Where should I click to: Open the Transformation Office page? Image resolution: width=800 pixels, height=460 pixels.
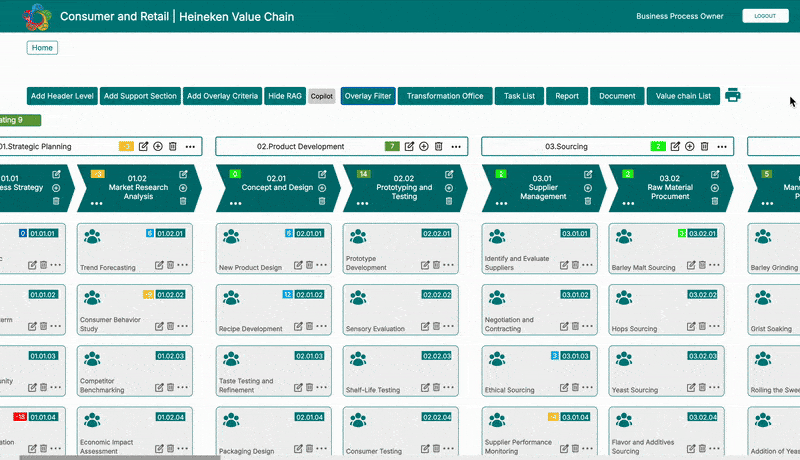445,96
